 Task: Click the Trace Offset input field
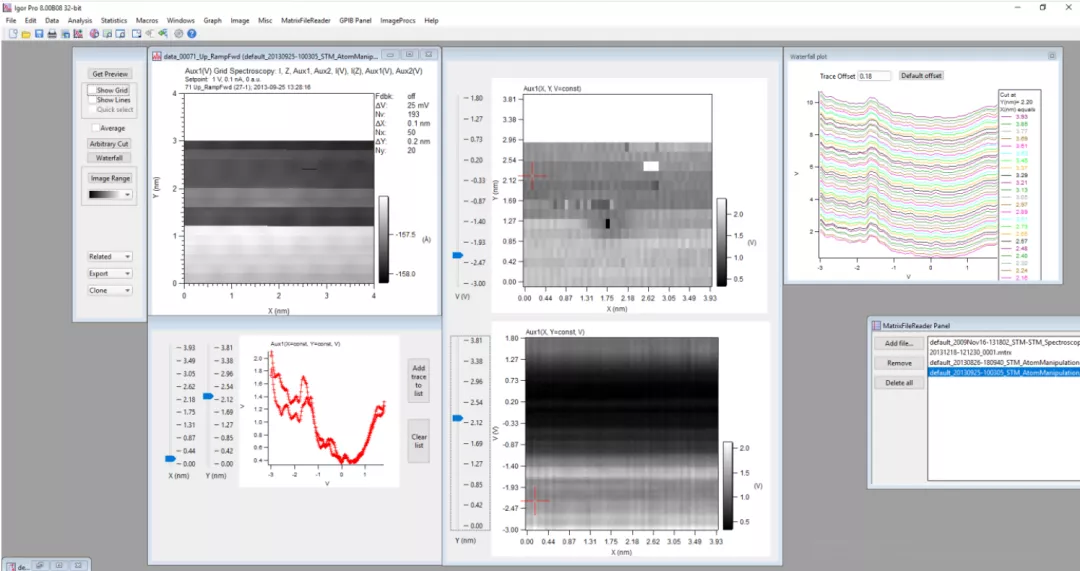click(x=875, y=76)
